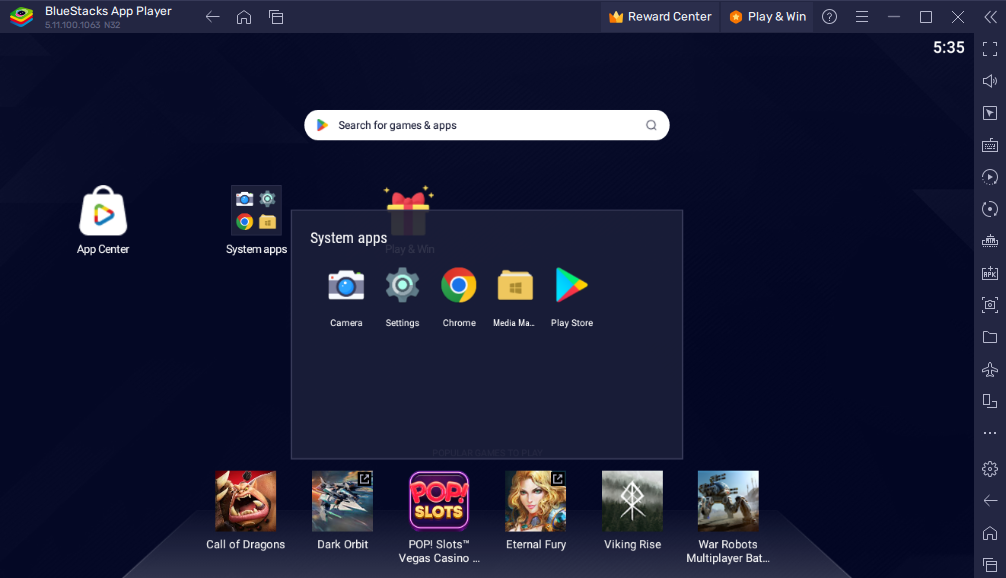The width and height of the screenshot is (1006, 578).
Task: Click the rotate screen icon in sidebar
Action: point(990,401)
